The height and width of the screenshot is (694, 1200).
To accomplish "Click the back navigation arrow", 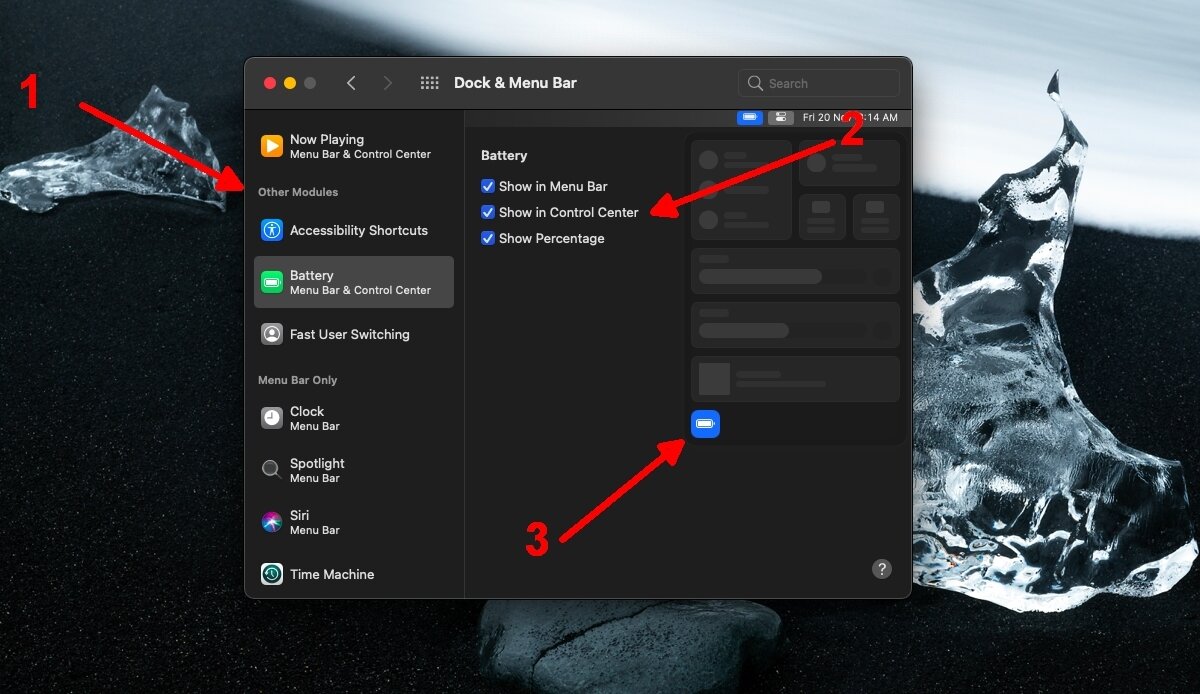I will pyautogui.click(x=351, y=83).
